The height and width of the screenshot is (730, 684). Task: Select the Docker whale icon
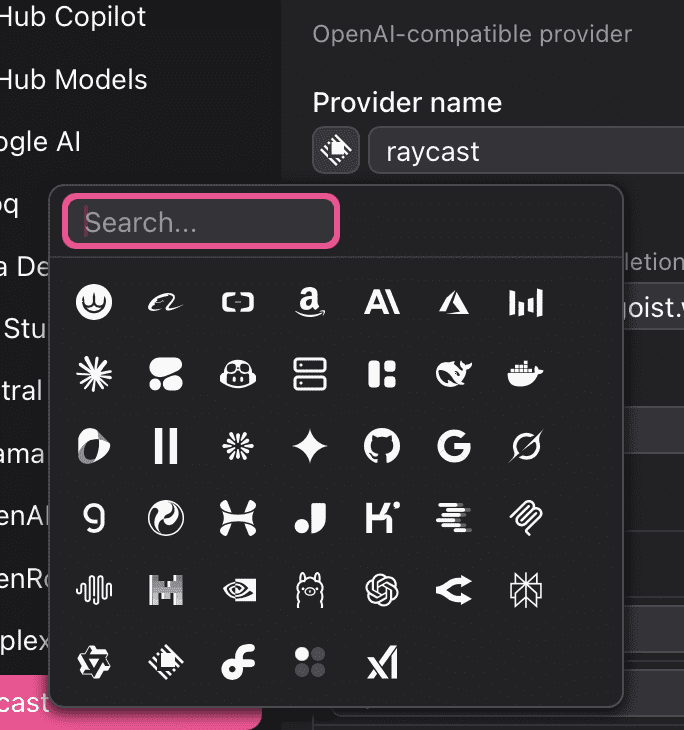point(526,374)
